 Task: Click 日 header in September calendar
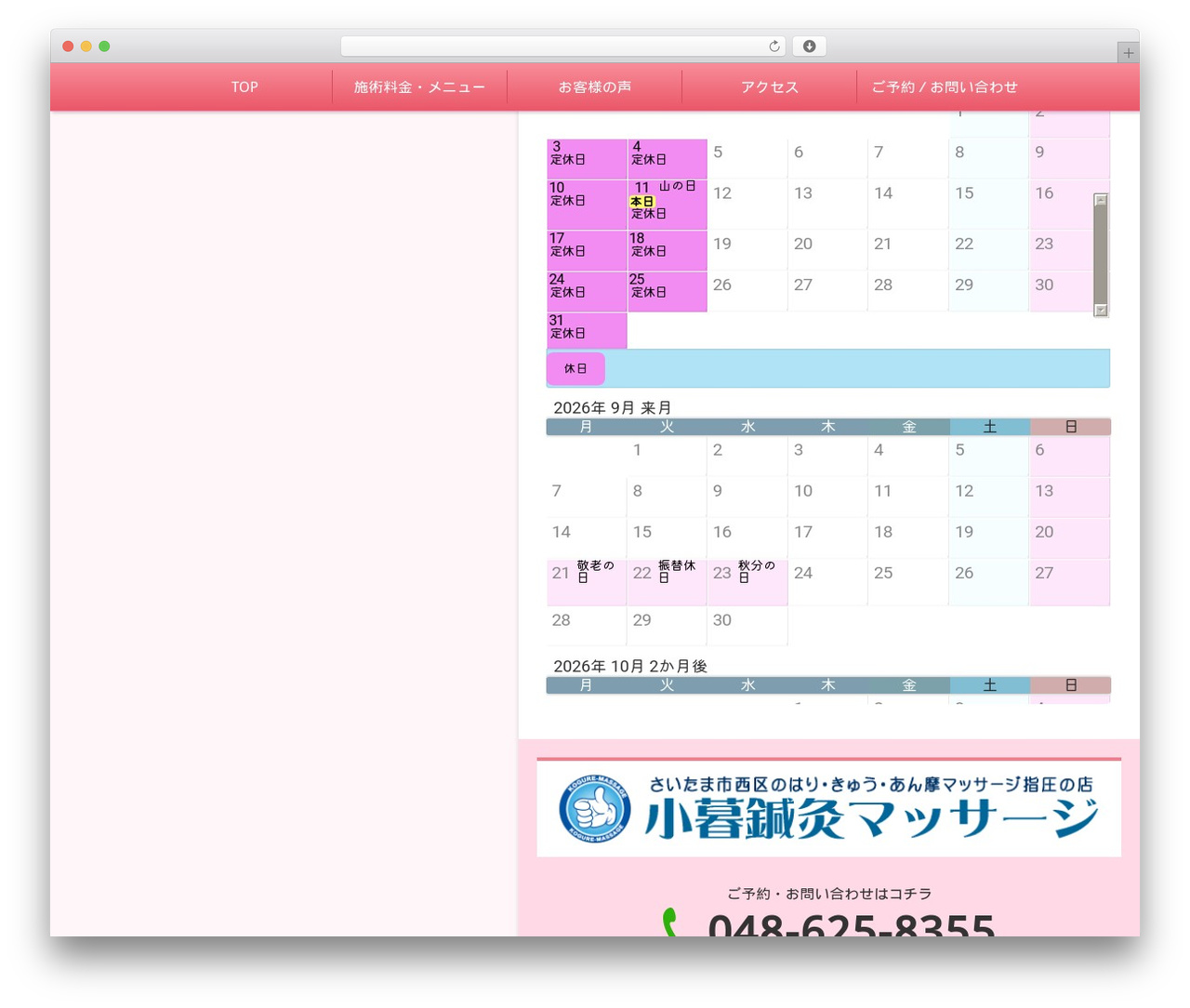tap(1070, 427)
